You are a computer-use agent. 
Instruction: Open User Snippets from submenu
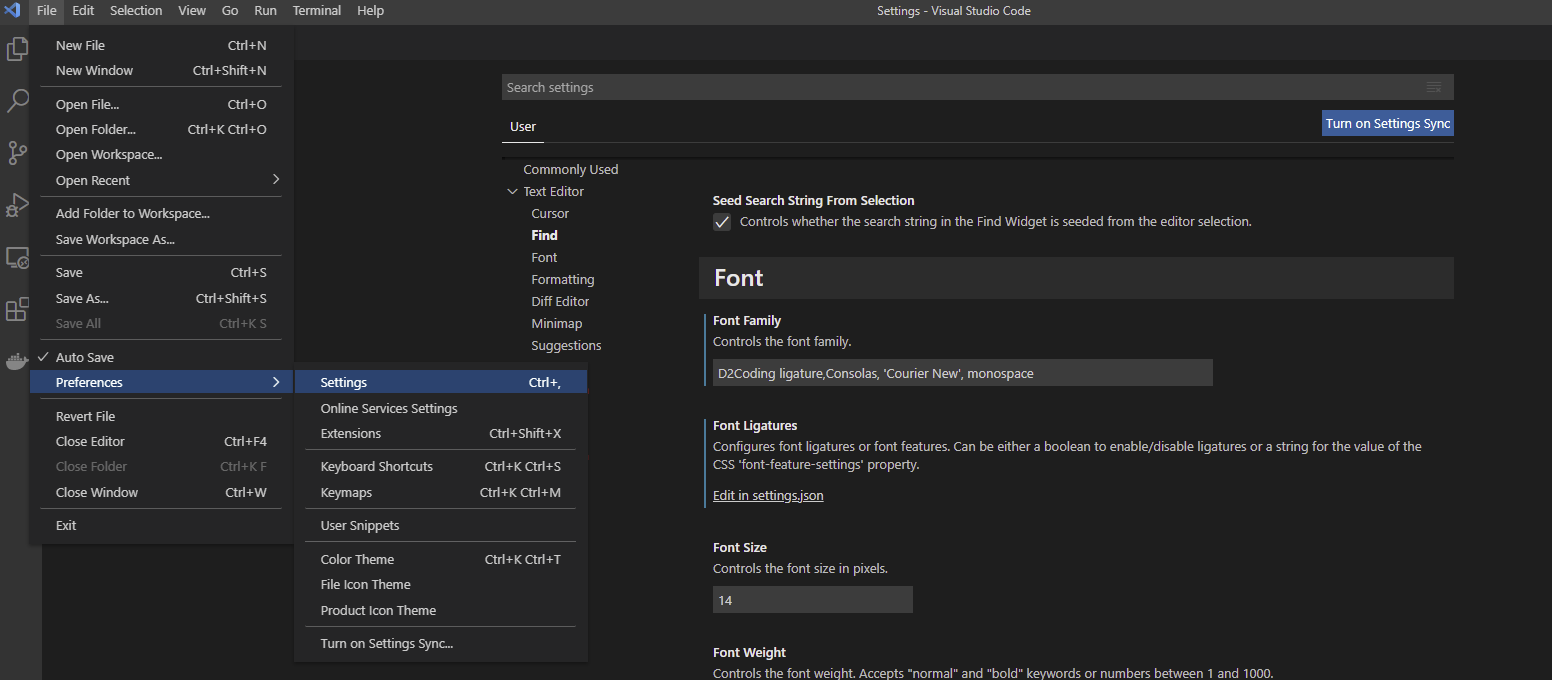[441, 525]
